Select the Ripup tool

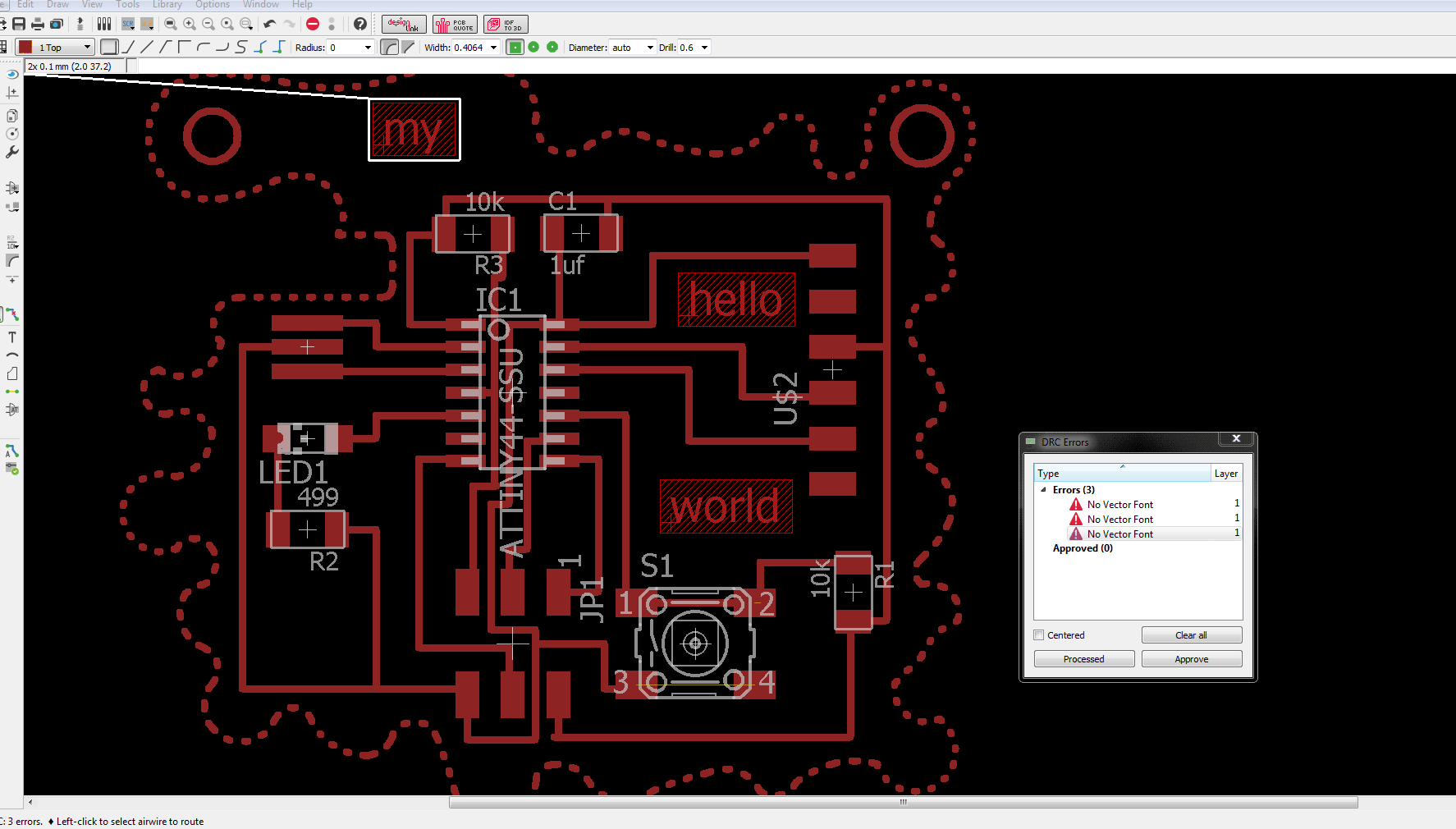click(12, 314)
